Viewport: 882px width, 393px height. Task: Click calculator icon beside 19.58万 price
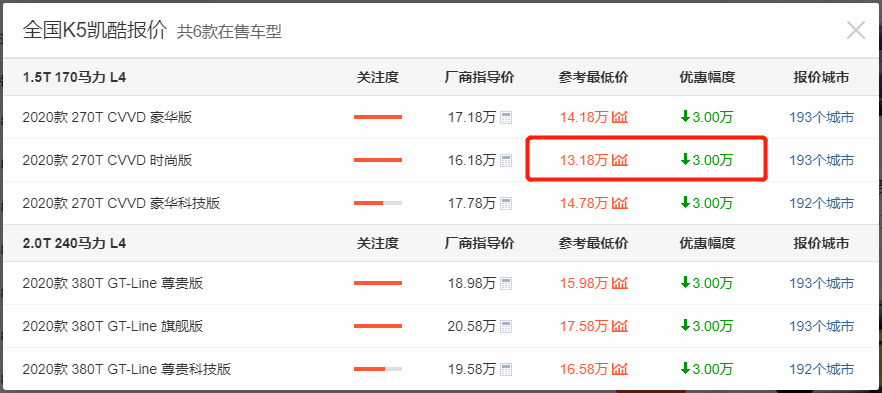coord(506,369)
